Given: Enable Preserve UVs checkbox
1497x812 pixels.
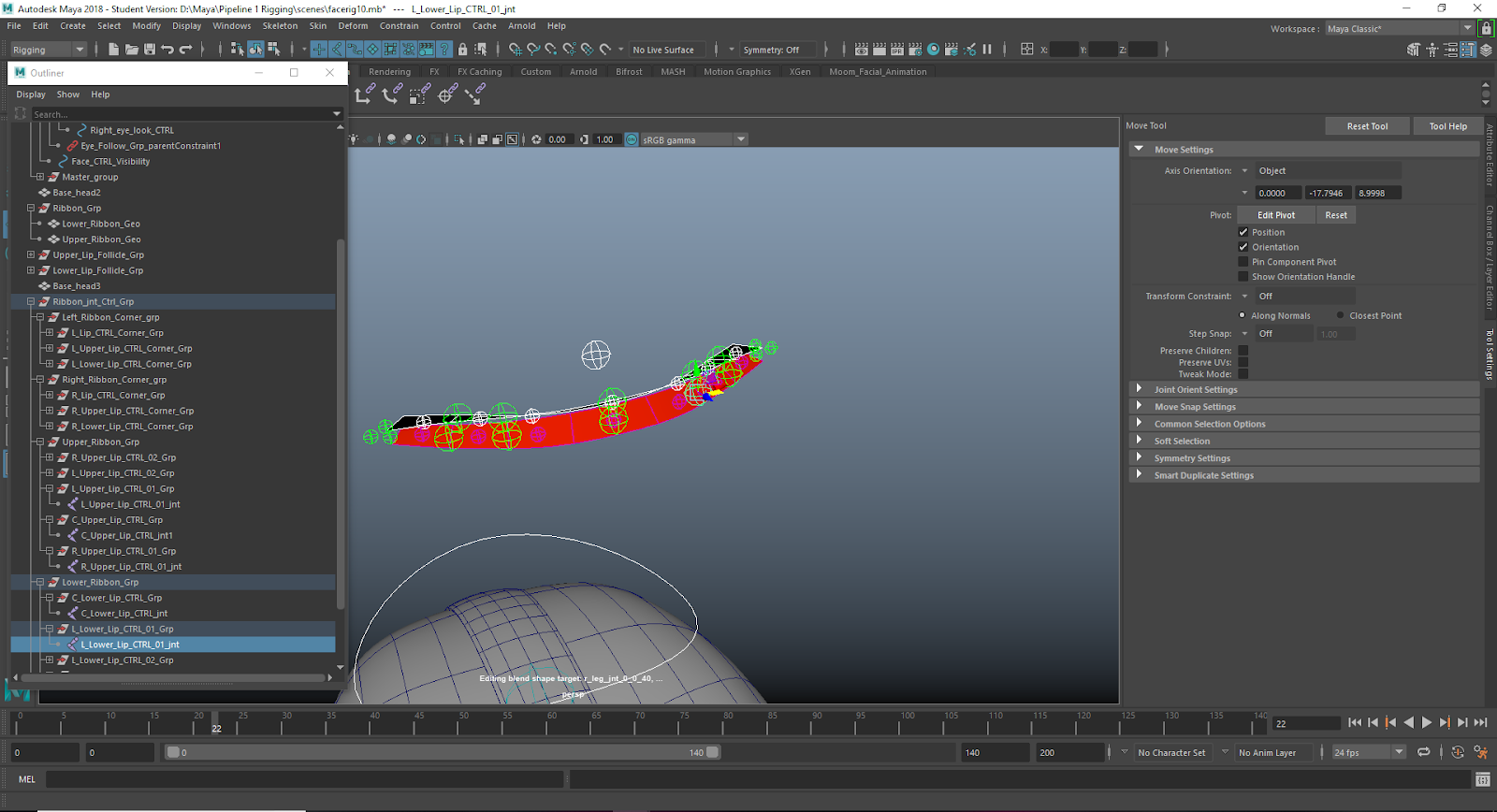Looking at the screenshot, I should (1243, 362).
